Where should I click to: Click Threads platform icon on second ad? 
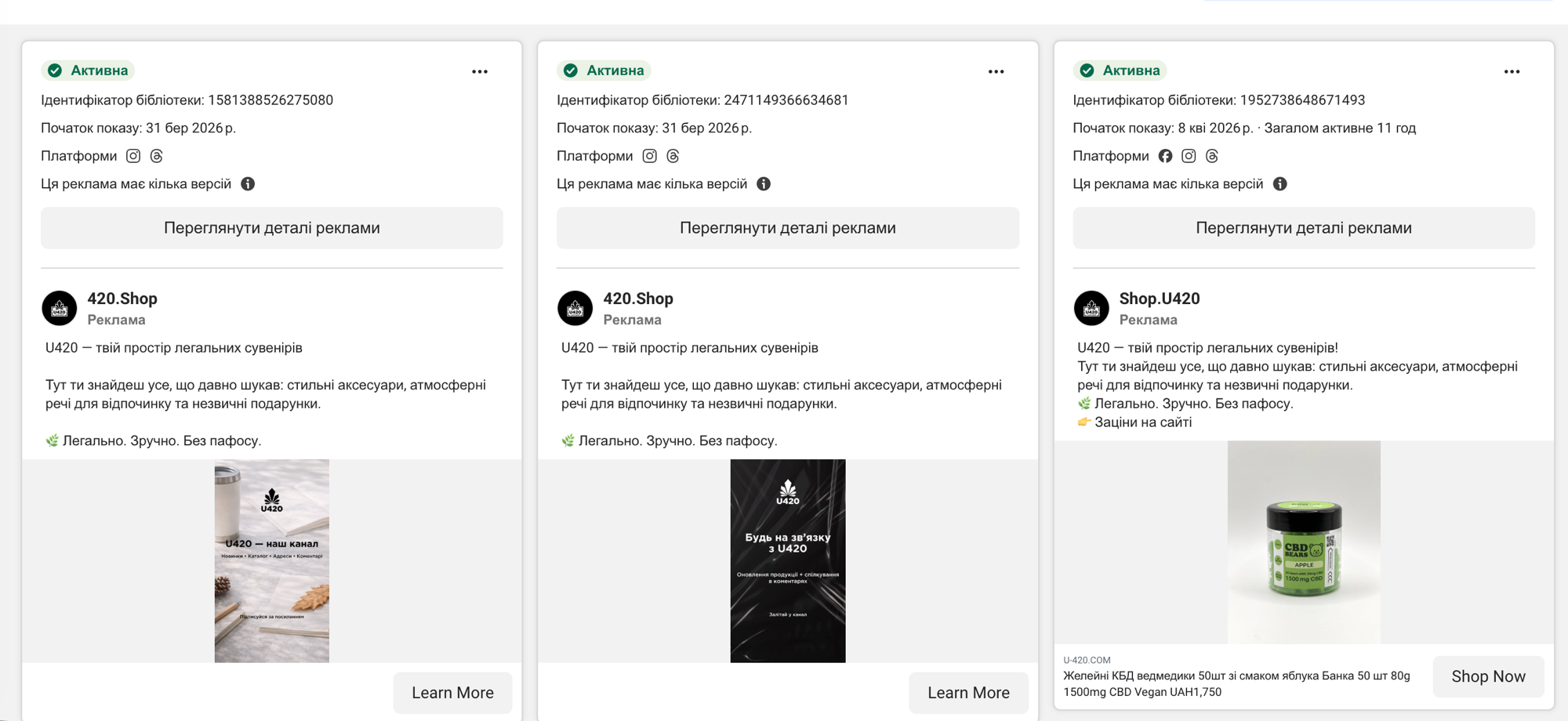(x=673, y=156)
